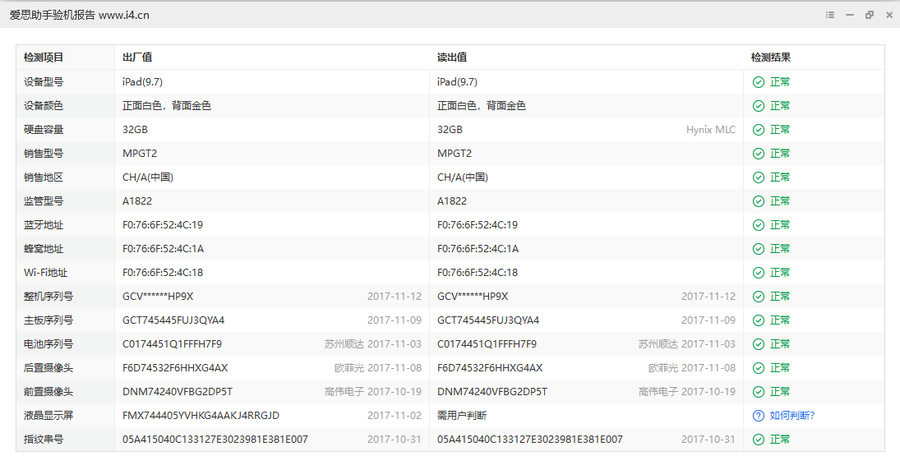The height and width of the screenshot is (456, 900).
Task: Click factory value MPGT2
Action: pos(139,153)
